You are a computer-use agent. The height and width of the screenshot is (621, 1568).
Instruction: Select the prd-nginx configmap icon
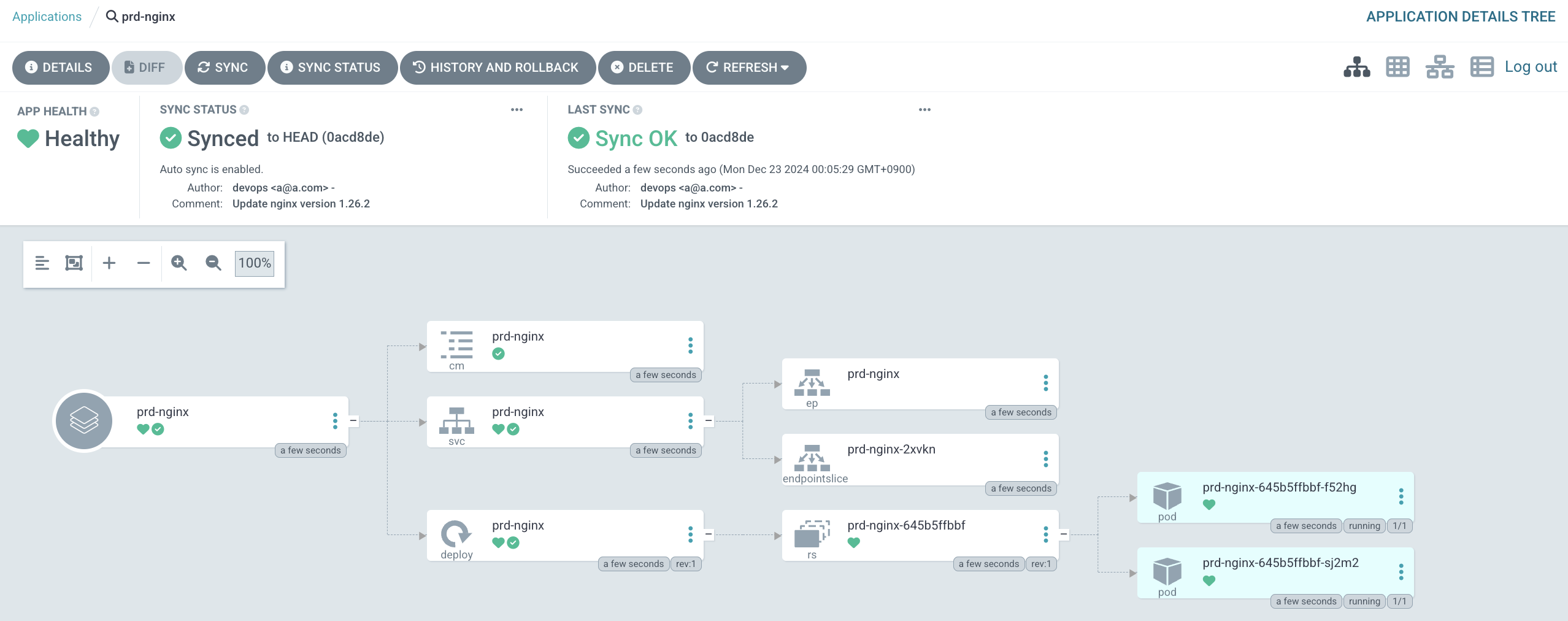pyautogui.click(x=456, y=344)
